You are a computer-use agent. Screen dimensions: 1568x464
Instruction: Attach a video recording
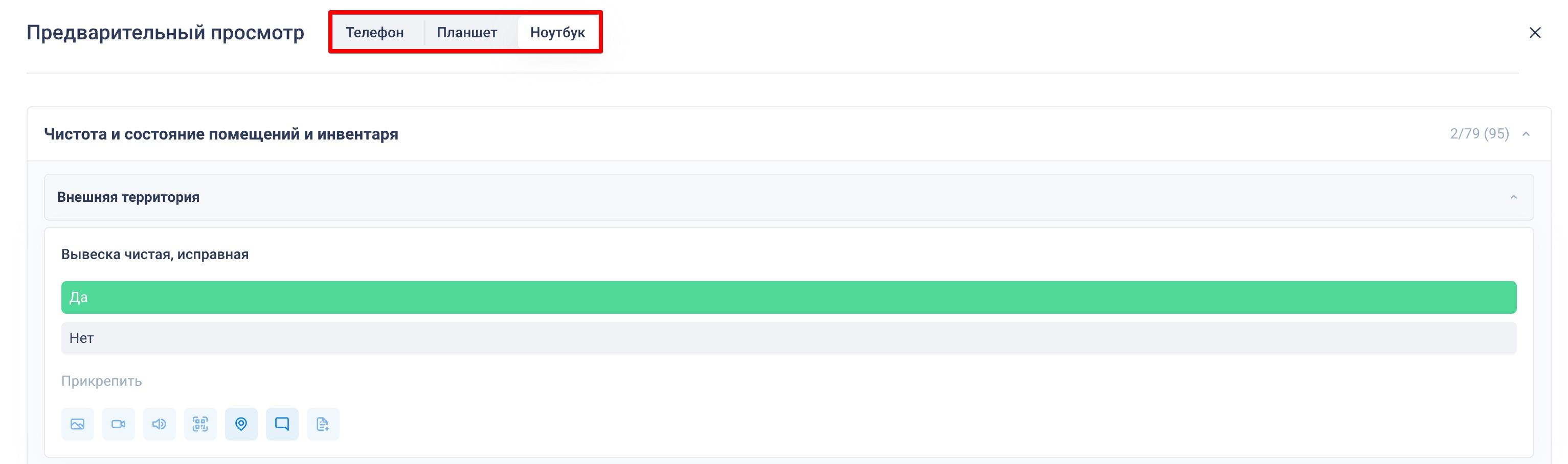coord(118,424)
